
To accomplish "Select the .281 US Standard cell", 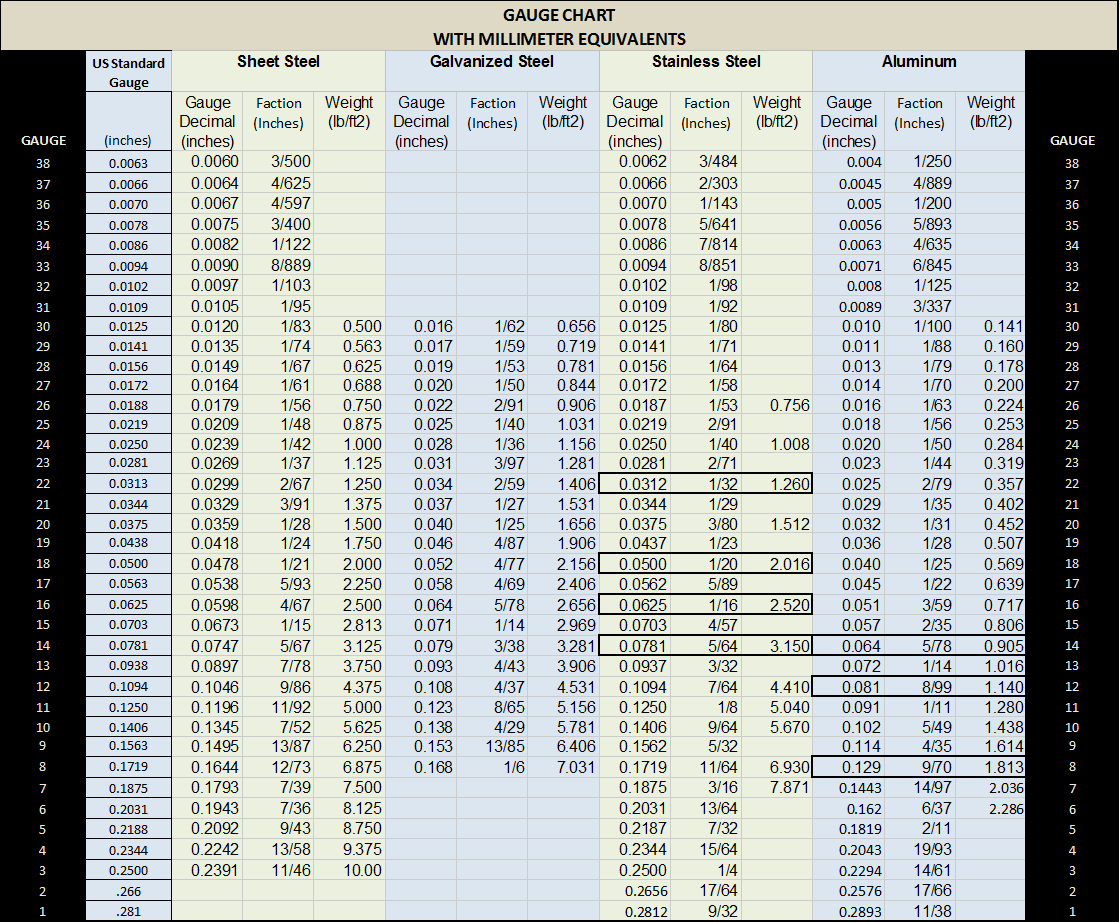I will 128,911.
